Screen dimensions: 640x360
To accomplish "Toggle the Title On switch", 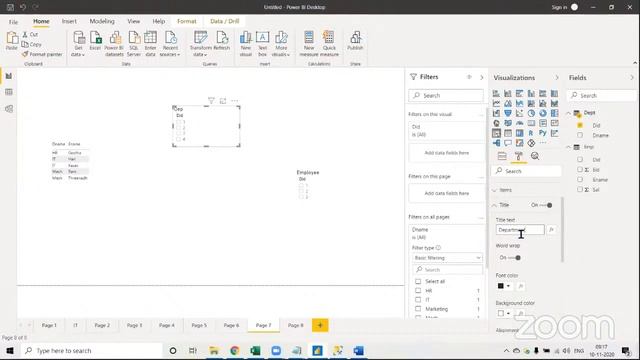I will [546, 205].
